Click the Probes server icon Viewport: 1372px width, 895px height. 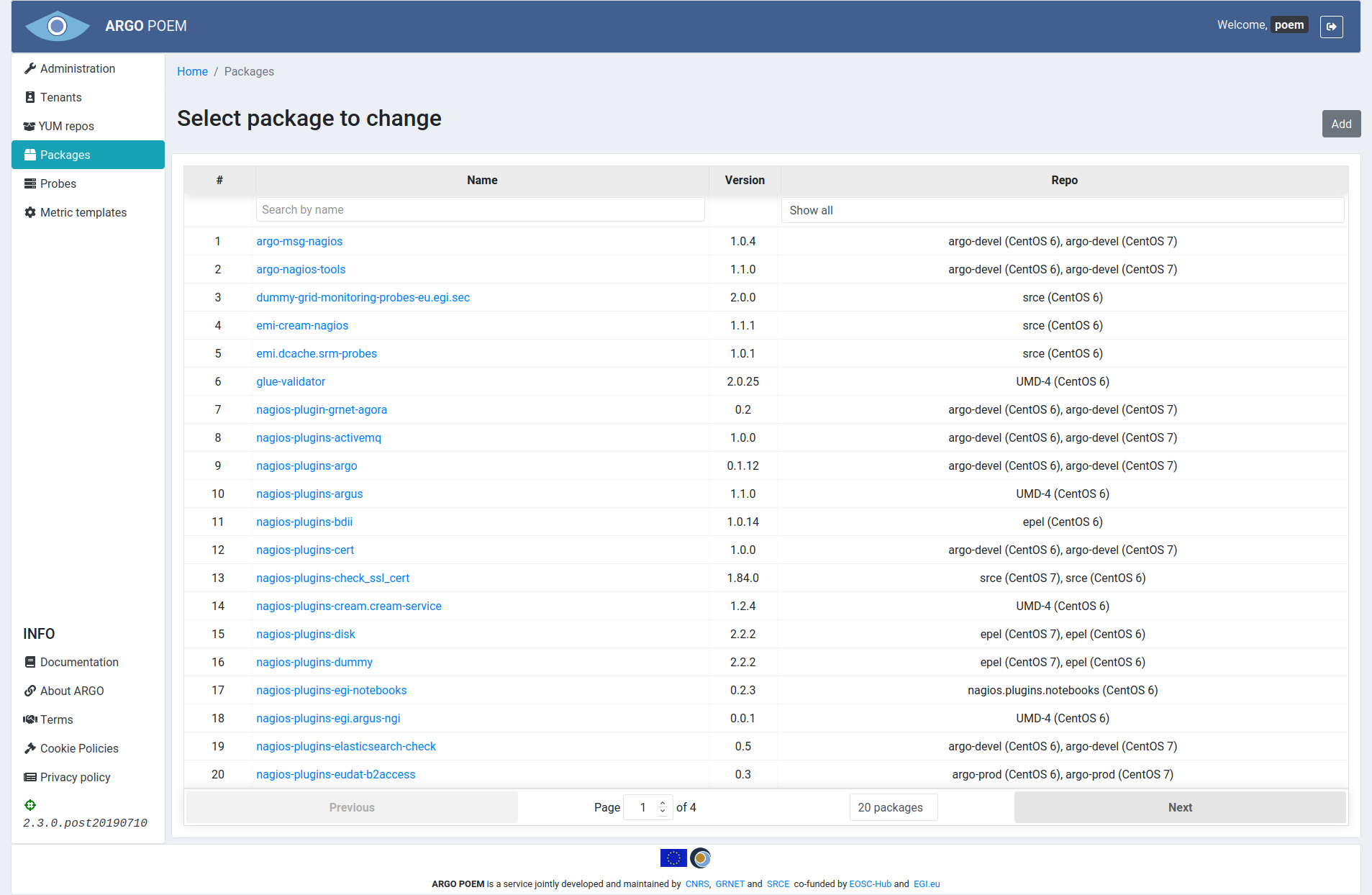[x=30, y=183]
